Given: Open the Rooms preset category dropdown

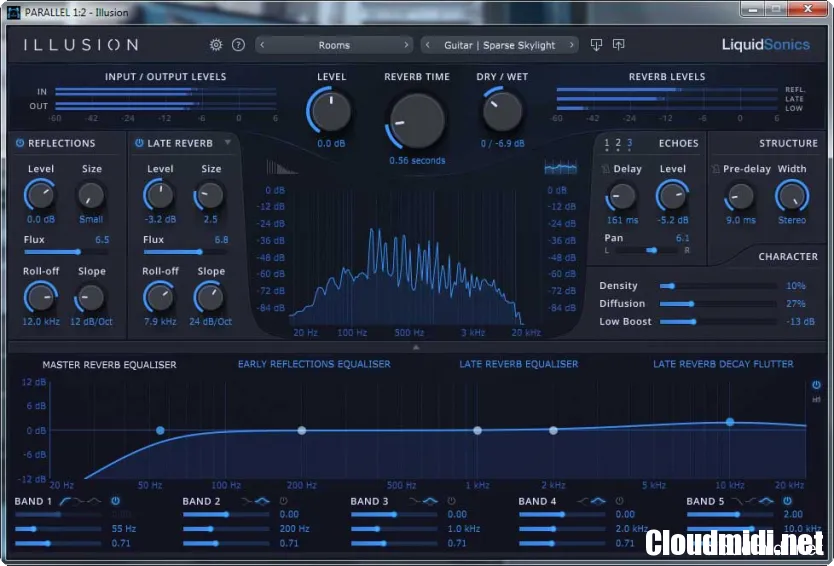Looking at the screenshot, I should point(334,45).
